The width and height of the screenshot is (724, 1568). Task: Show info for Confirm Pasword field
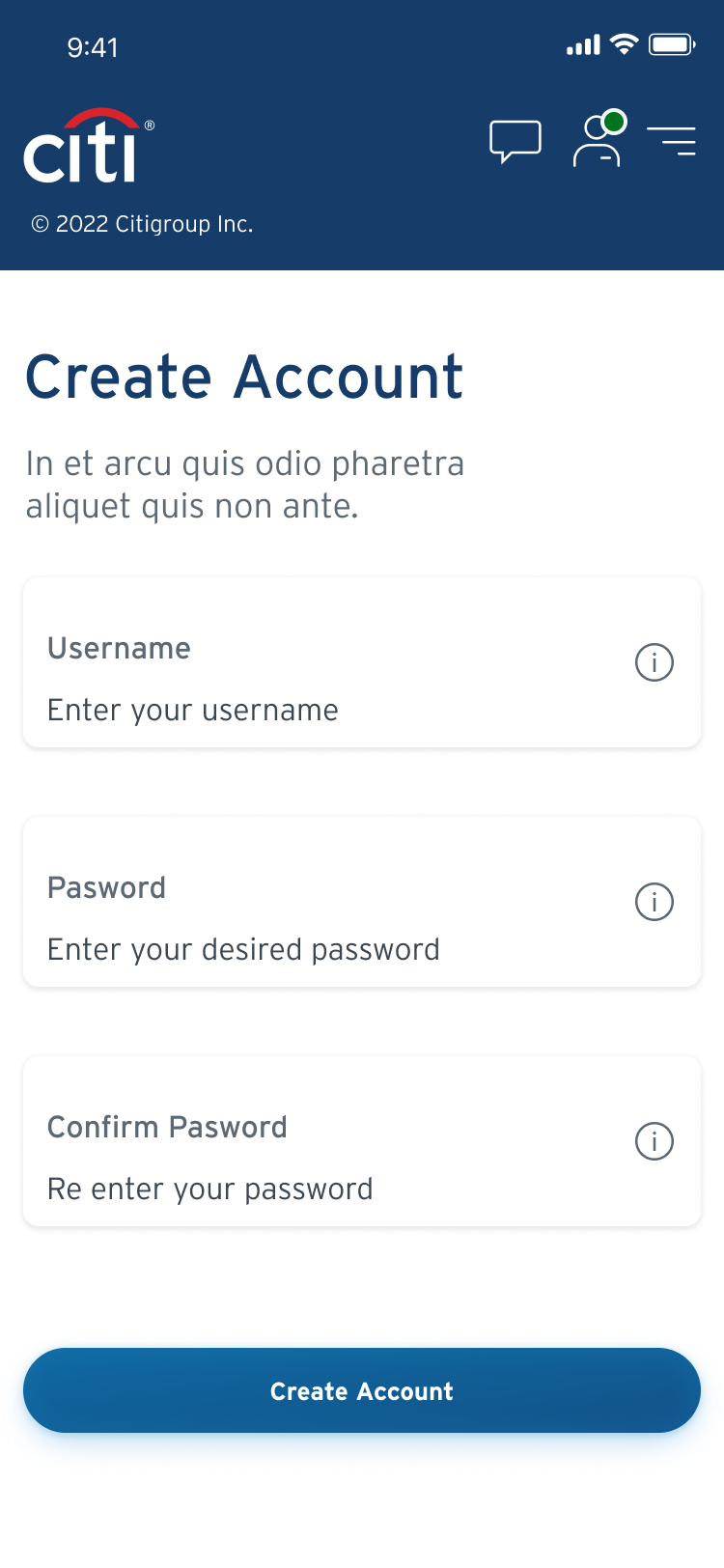pyautogui.click(x=654, y=1141)
